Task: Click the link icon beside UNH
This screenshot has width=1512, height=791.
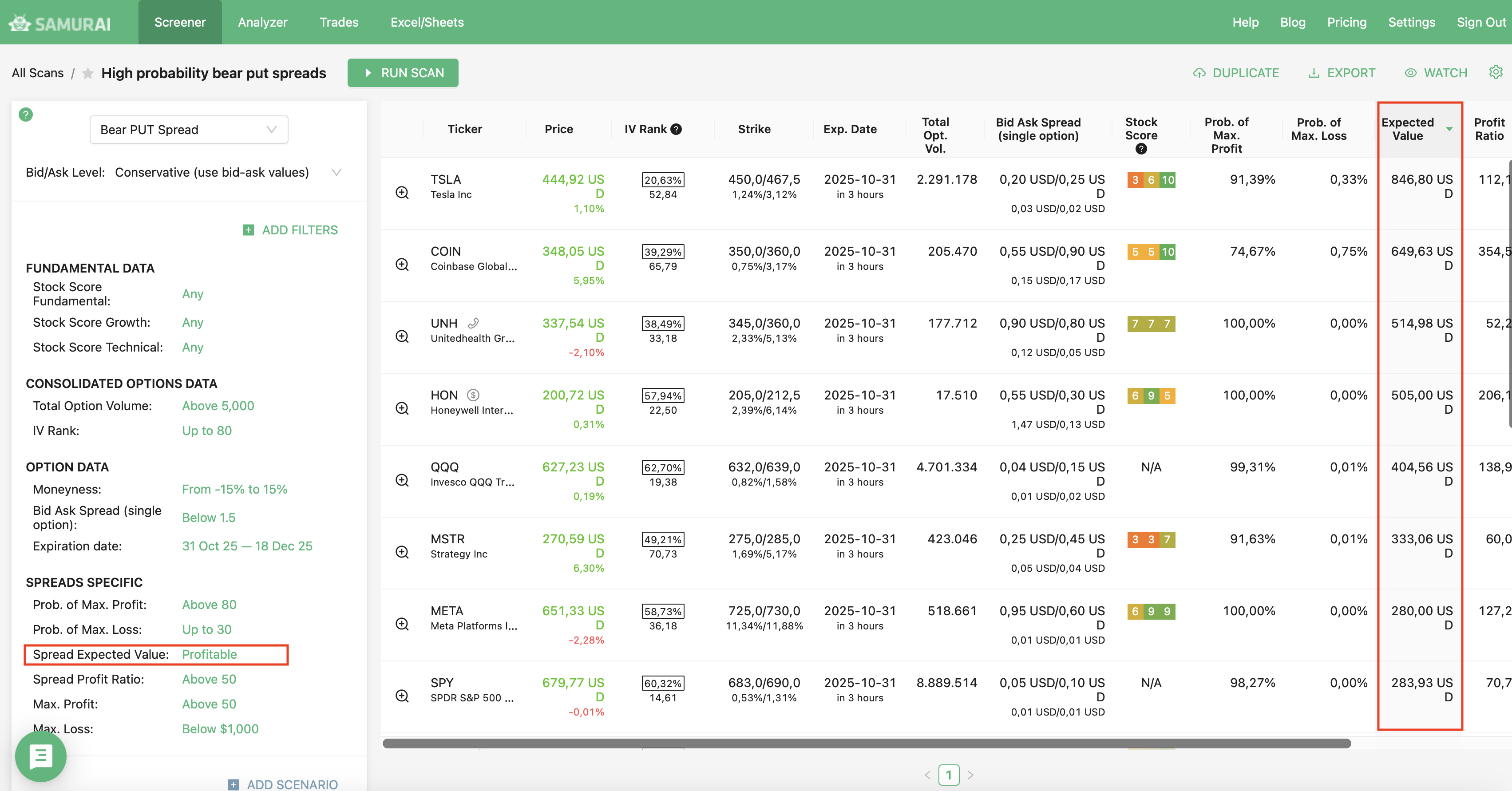Action: [473, 323]
